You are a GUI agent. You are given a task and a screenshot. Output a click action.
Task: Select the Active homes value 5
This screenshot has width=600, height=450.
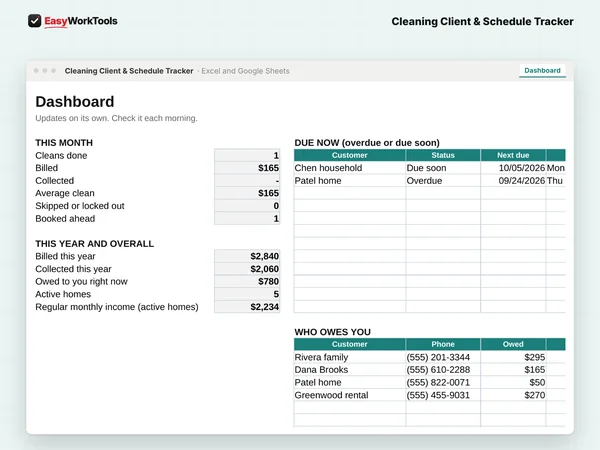click(x=247, y=294)
